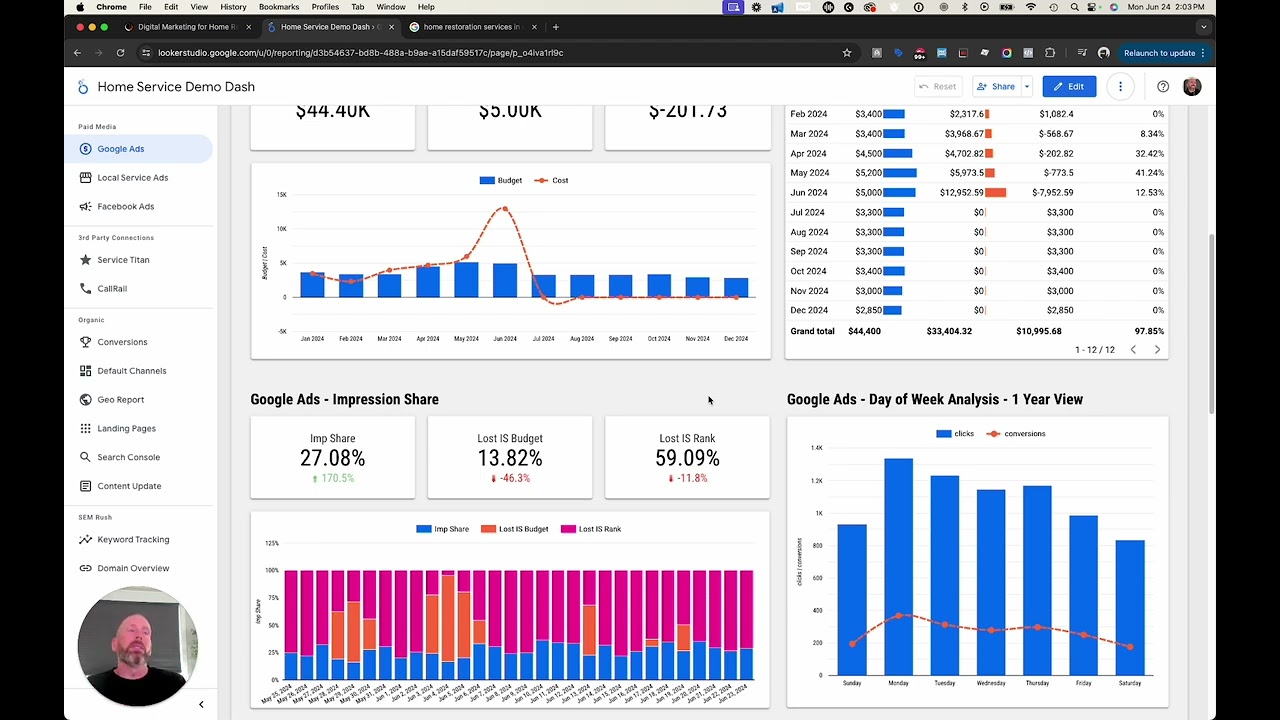Open the Bookmarks menu in menu bar

[x=279, y=7]
